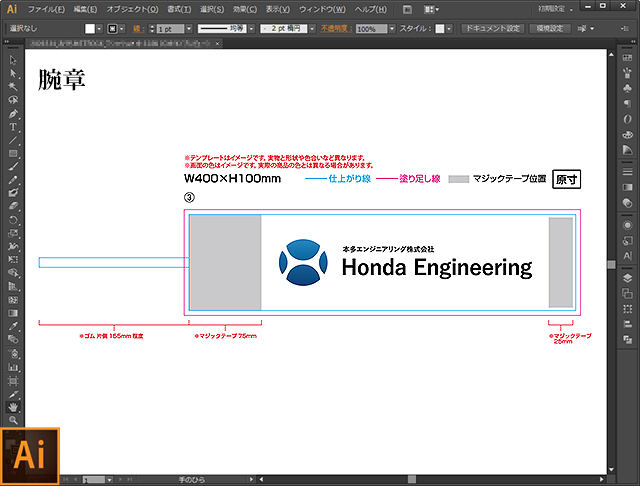Open the stroke color dropdown arrow

[x=122, y=29]
